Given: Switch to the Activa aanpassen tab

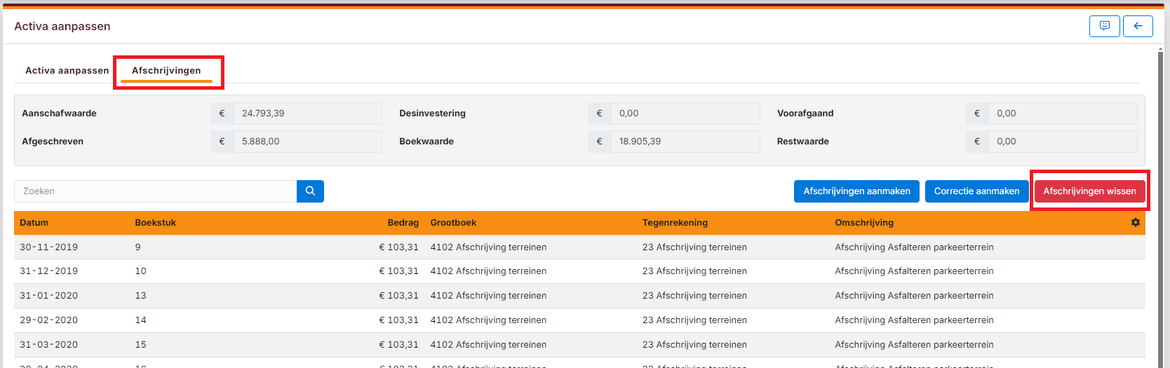Looking at the screenshot, I should pos(67,71).
